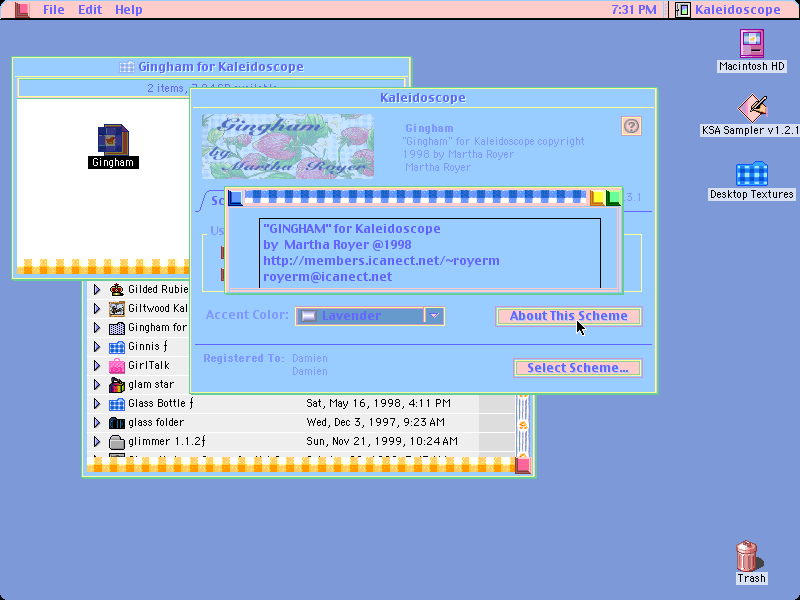Click the "GINGHAM" for Kaleidoscope heading line
This screenshot has height=600, width=800.
352,229
